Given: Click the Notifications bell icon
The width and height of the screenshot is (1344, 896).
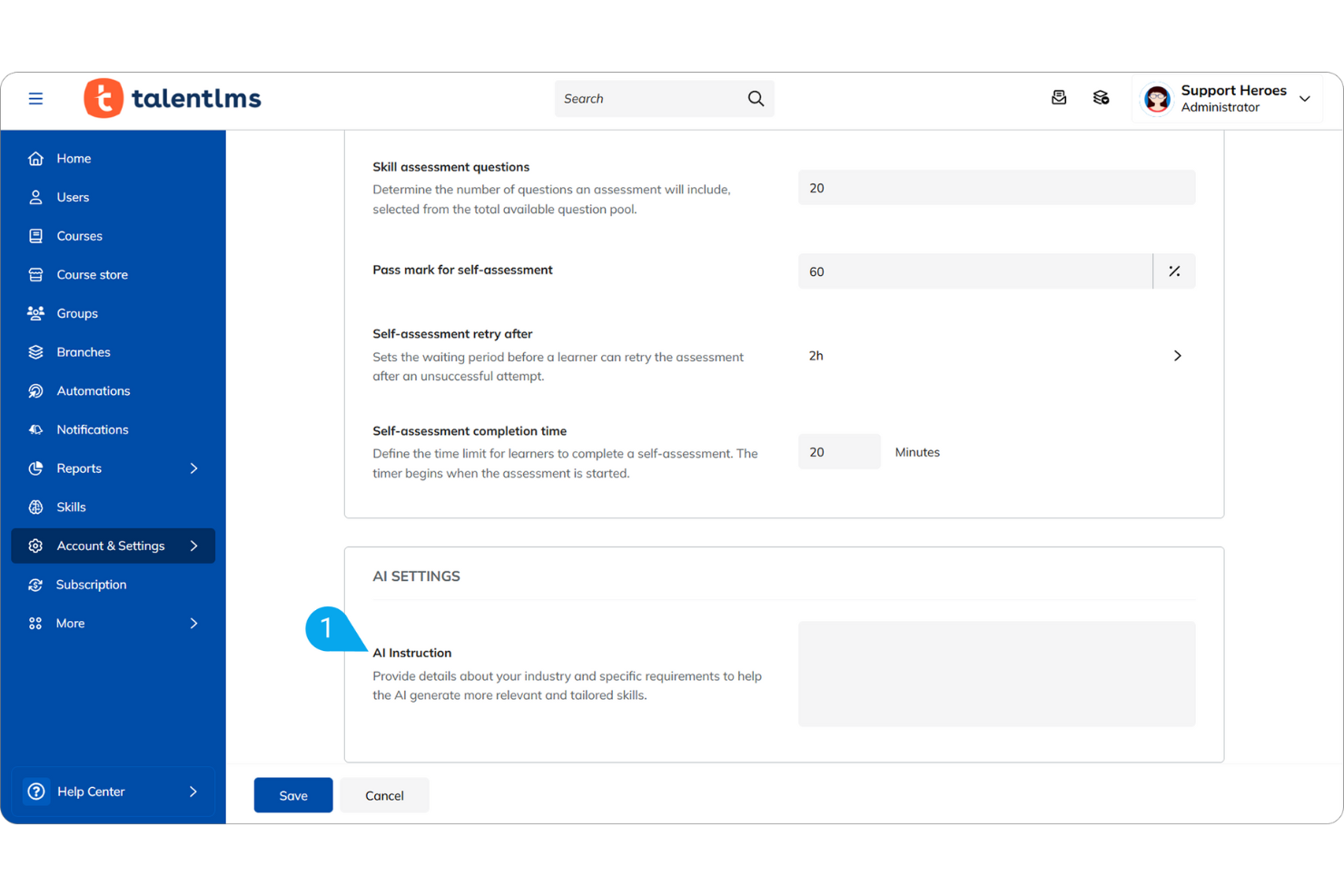Looking at the screenshot, I should tap(35, 429).
